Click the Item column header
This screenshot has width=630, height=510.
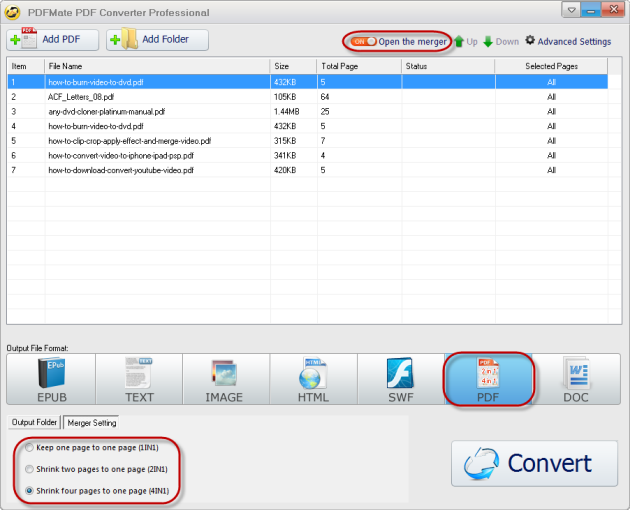26,66
